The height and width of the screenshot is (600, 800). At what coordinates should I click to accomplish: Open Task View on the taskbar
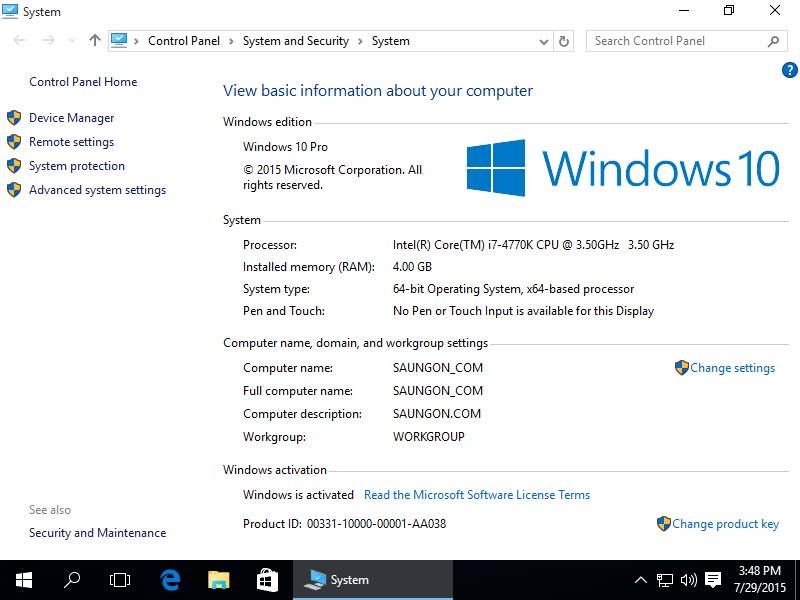[119, 579]
